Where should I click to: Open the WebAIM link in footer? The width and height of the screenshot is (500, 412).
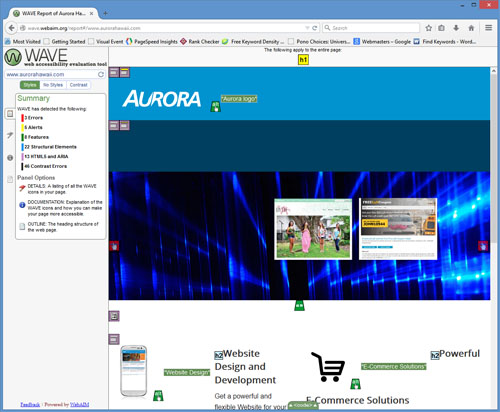click(x=79, y=405)
